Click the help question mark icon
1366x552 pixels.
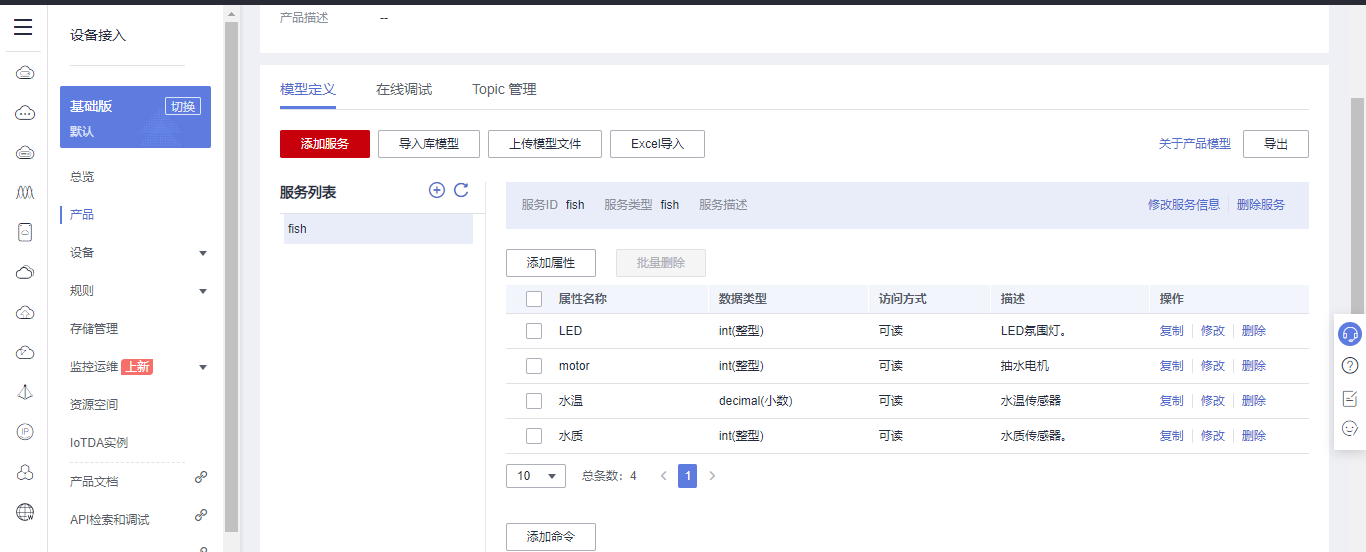tap(1349, 366)
